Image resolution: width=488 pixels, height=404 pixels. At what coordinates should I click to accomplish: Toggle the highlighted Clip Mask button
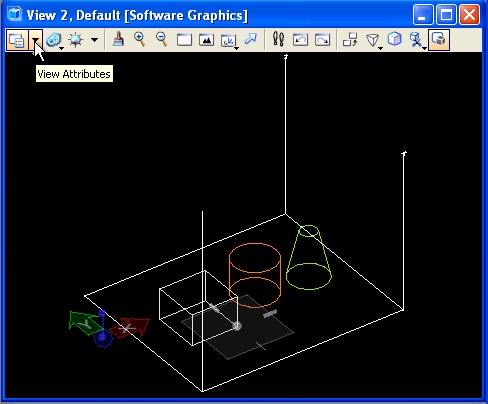click(439, 40)
